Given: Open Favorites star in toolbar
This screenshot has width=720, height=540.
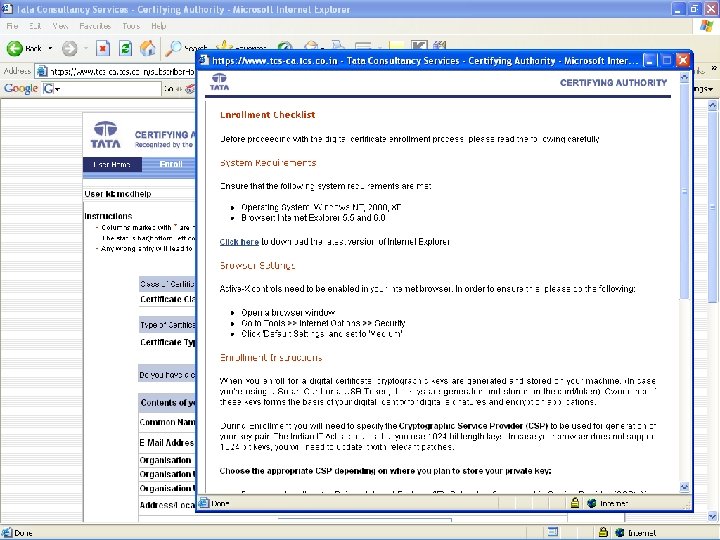Looking at the screenshot, I should point(224,45).
